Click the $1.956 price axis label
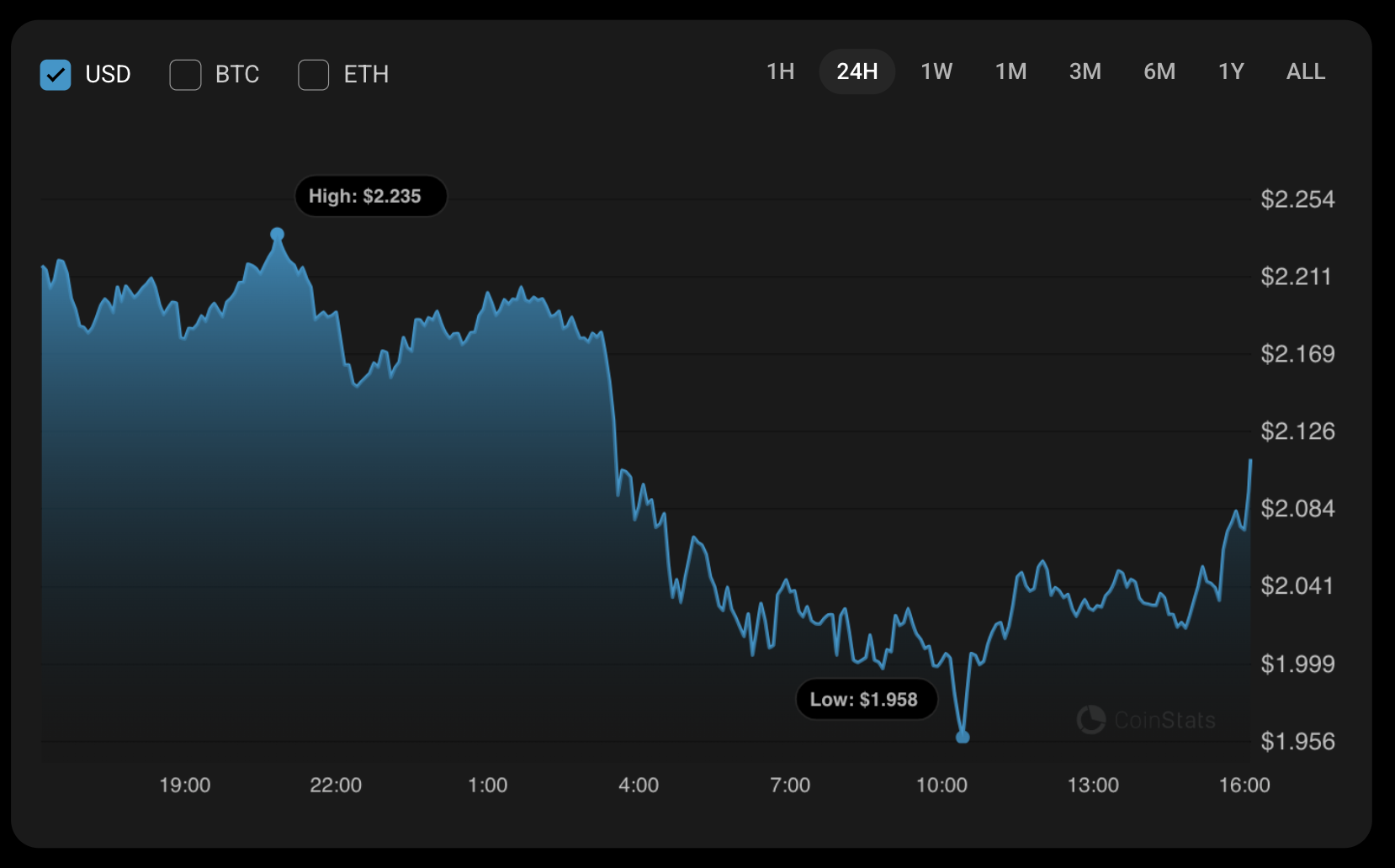This screenshot has width=1395, height=868. tap(1297, 742)
